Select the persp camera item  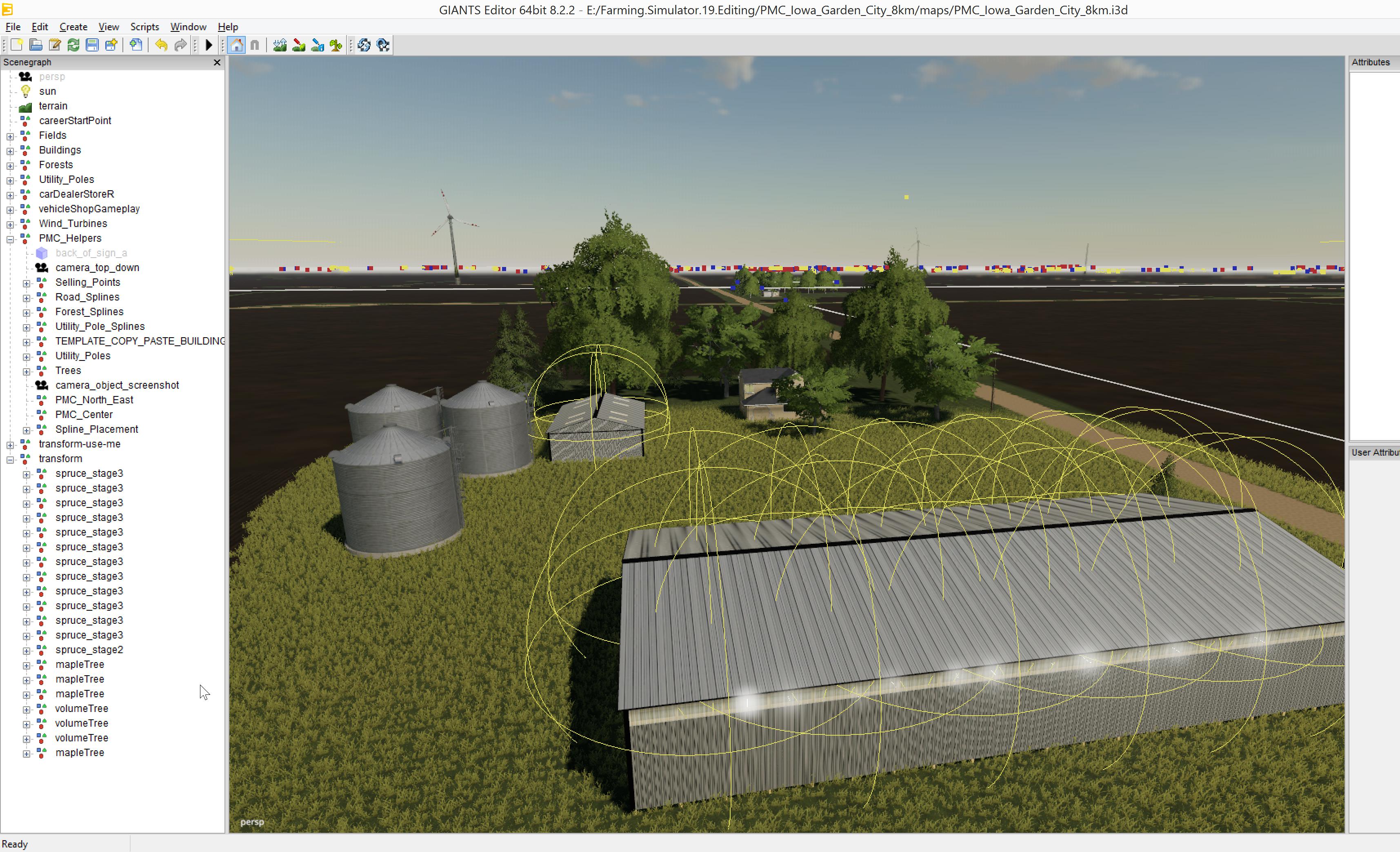coord(52,77)
